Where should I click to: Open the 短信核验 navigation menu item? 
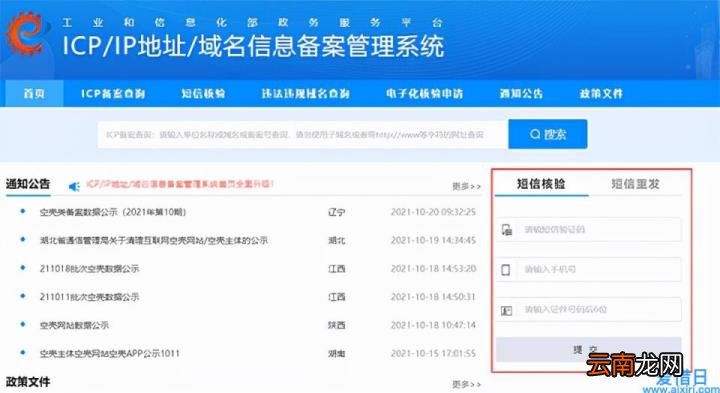coord(203,94)
